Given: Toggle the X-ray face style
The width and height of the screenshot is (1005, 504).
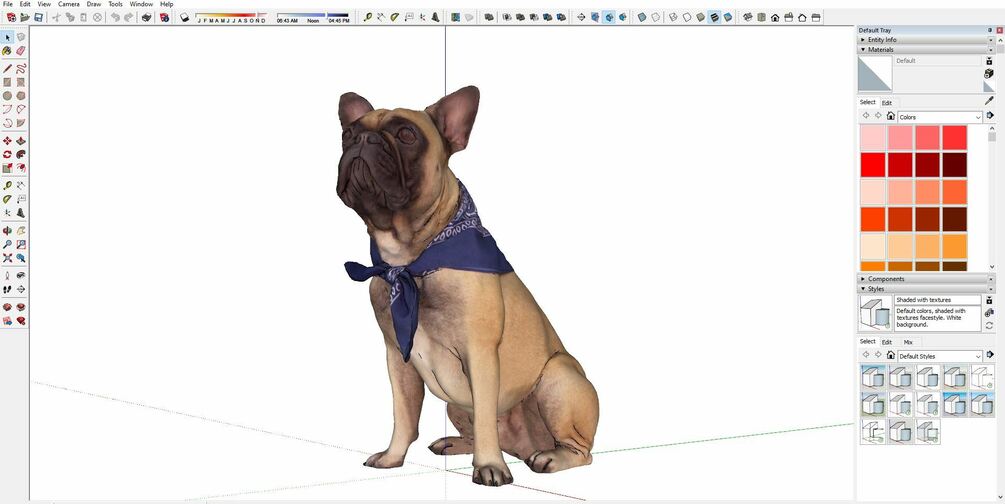Looking at the screenshot, I should (x=642, y=17).
